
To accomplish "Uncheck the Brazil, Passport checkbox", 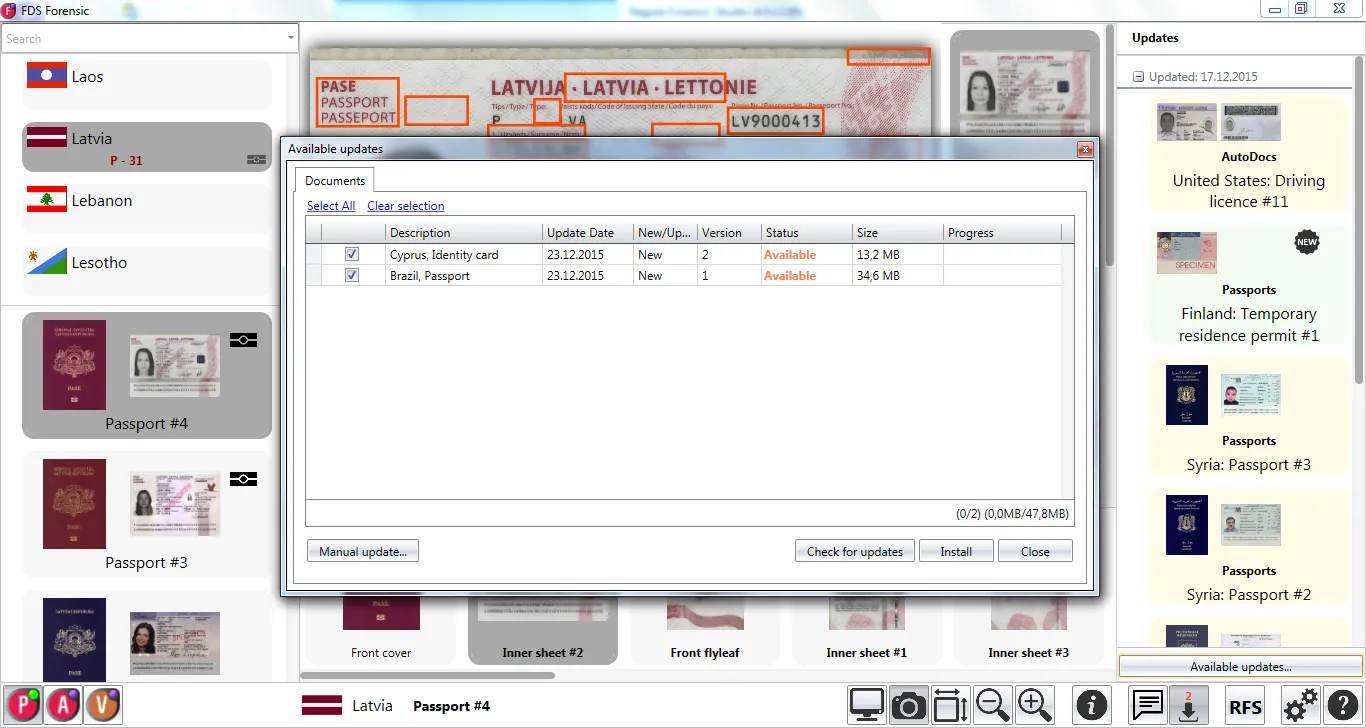I will 352,276.
